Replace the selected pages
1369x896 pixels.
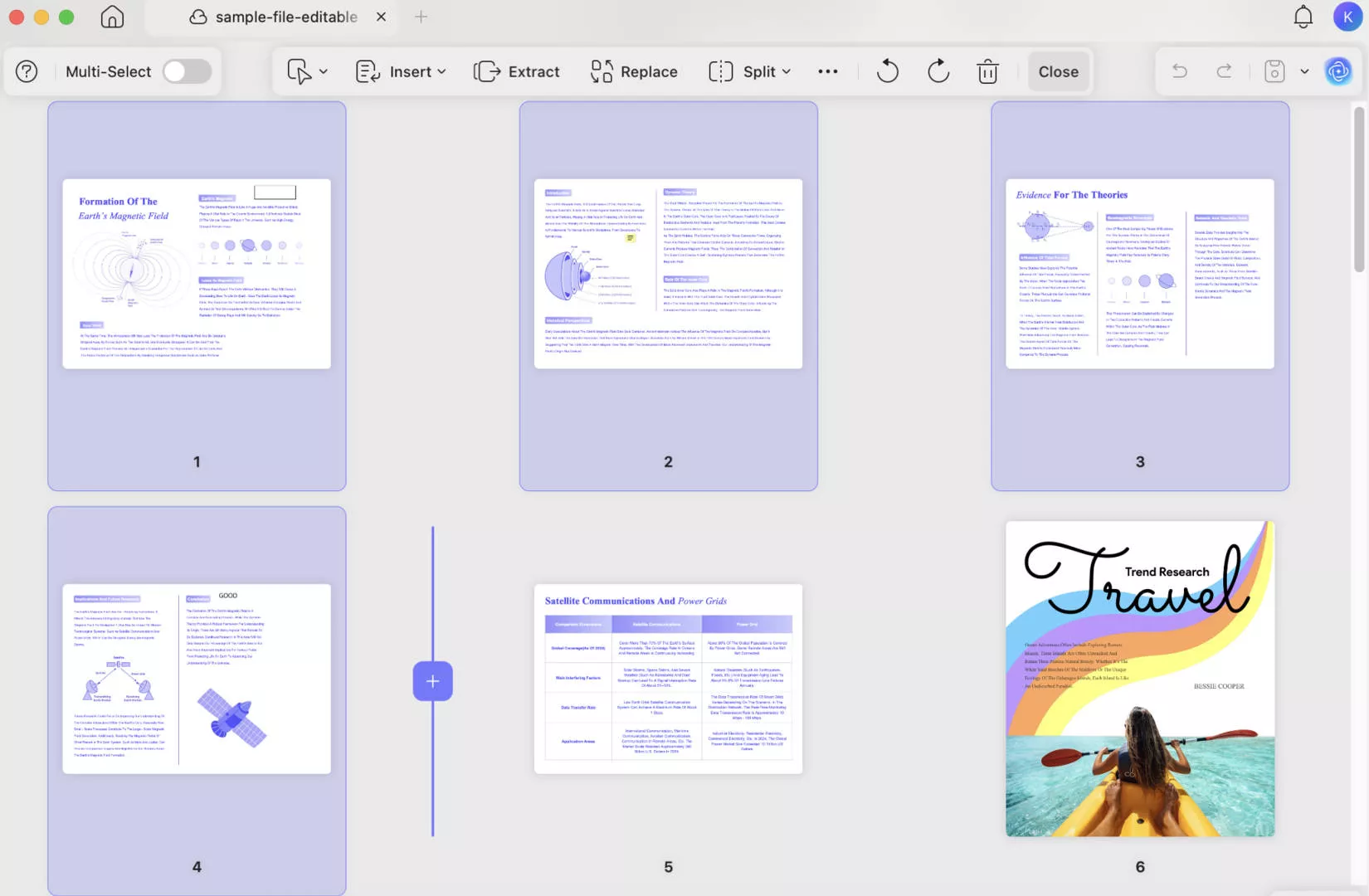pyautogui.click(x=634, y=71)
